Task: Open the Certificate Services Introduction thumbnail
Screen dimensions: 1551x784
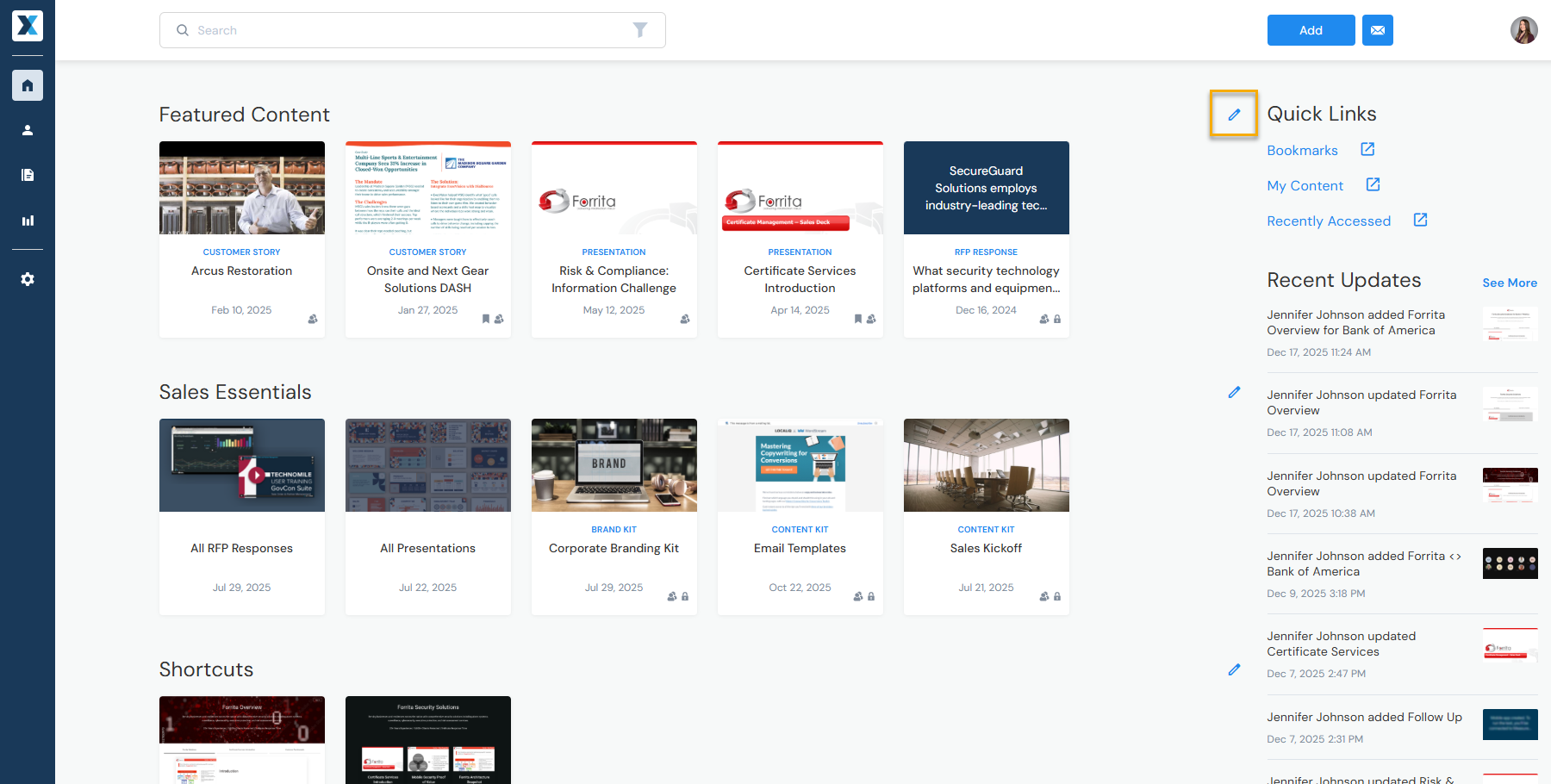Action: 800,188
